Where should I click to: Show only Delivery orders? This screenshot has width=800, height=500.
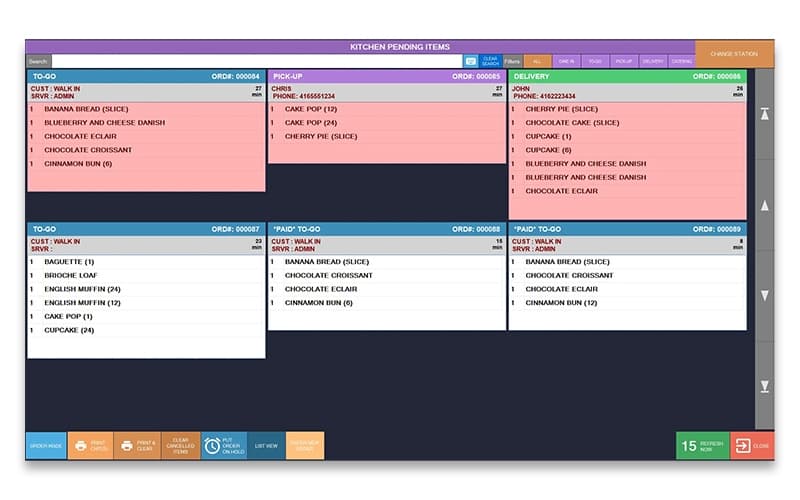[x=653, y=61]
